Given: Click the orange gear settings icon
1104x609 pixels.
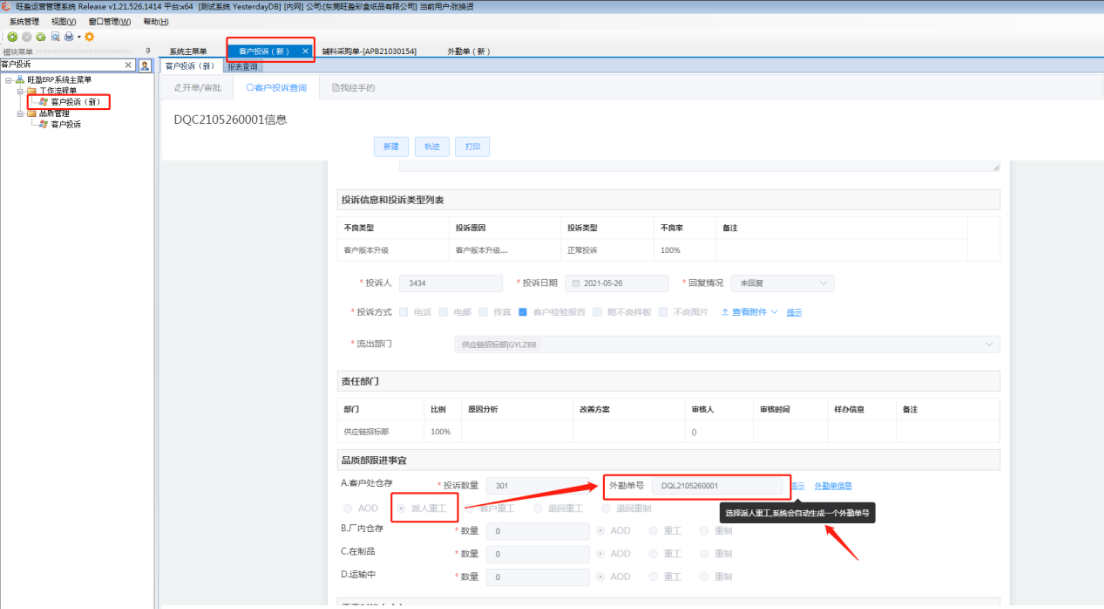Looking at the screenshot, I should (89, 37).
